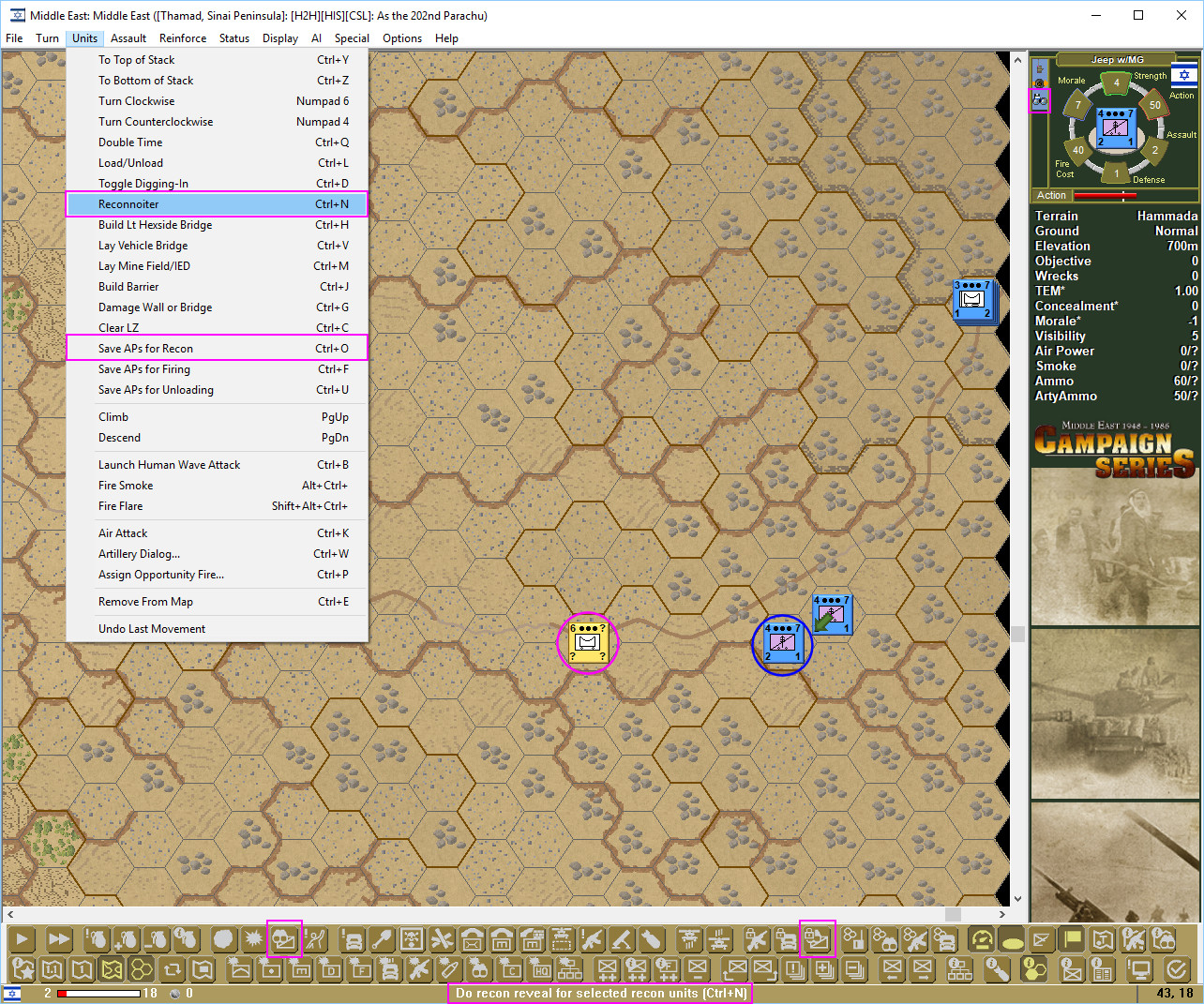This screenshot has height=1004, width=1204.
Task: Click the organization chart icon near checkmark
Action: 958,969
